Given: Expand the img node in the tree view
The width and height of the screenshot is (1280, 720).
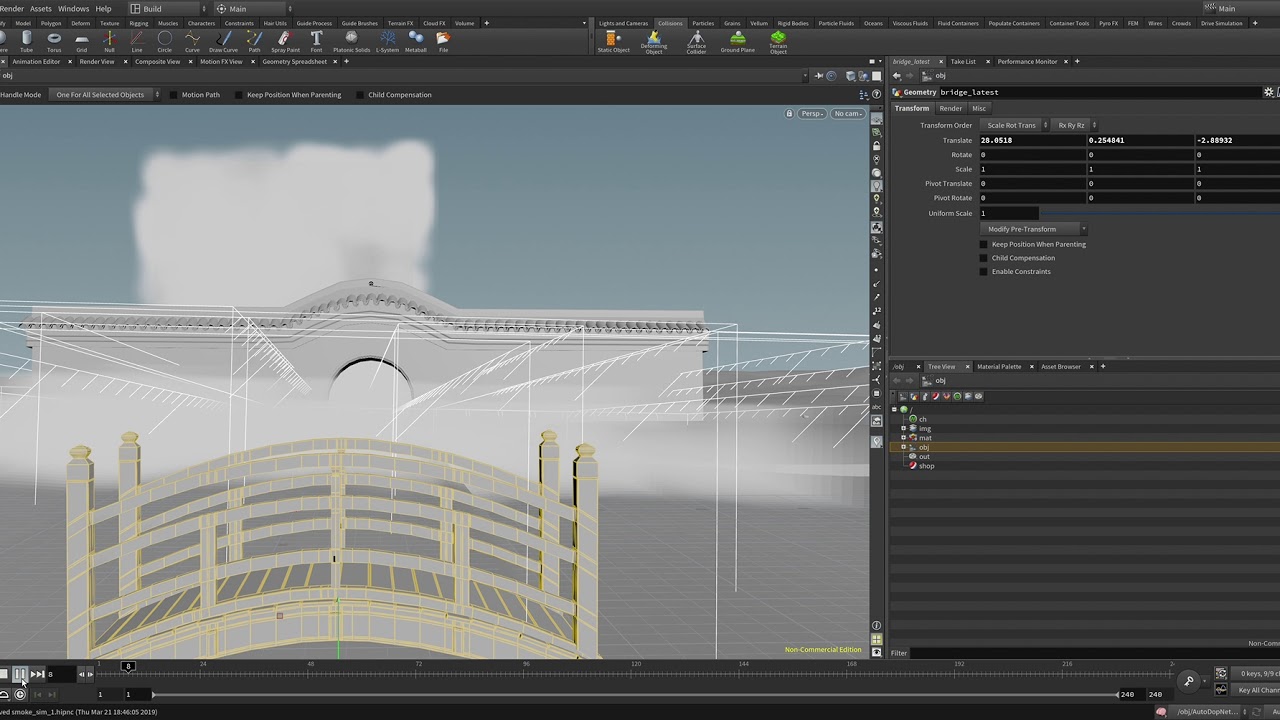Looking at the screenshot, I should [x=903, y=428].
